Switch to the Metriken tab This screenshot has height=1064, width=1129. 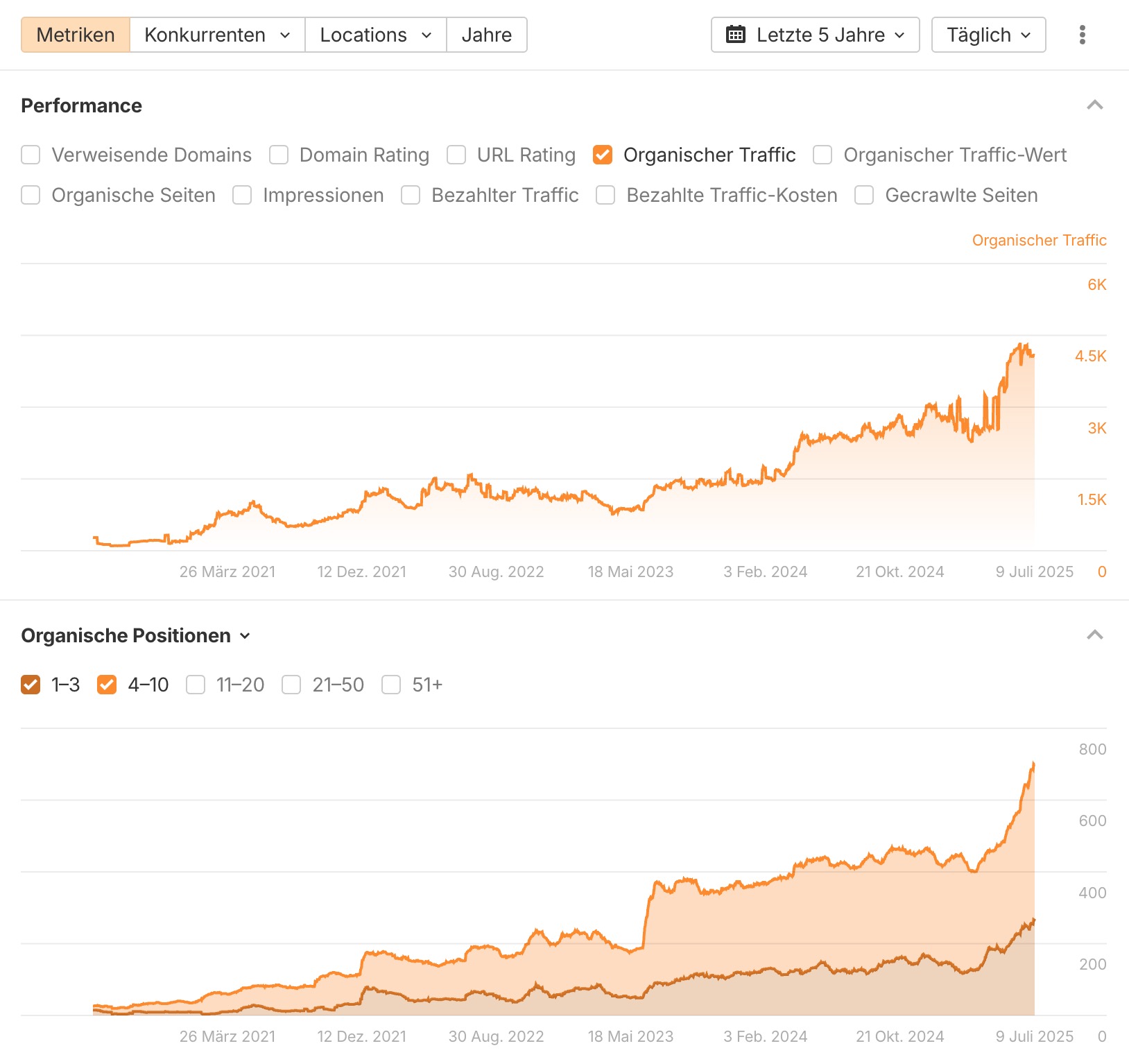point(76,35)
